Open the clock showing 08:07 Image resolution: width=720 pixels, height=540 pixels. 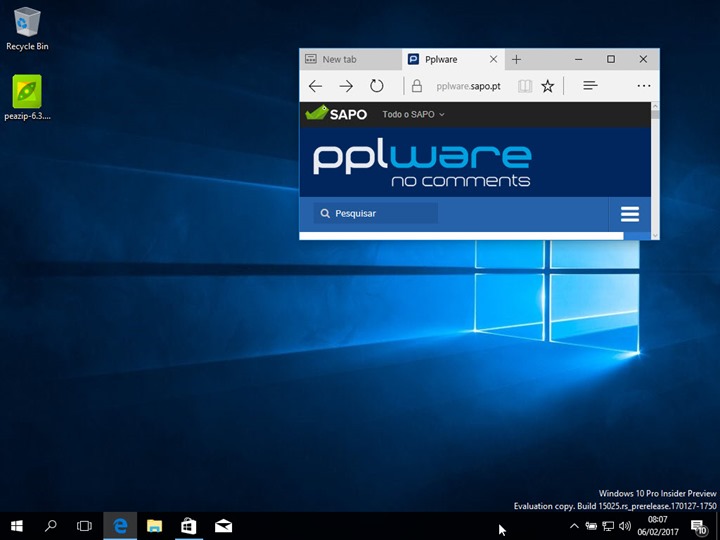point(658,526)
